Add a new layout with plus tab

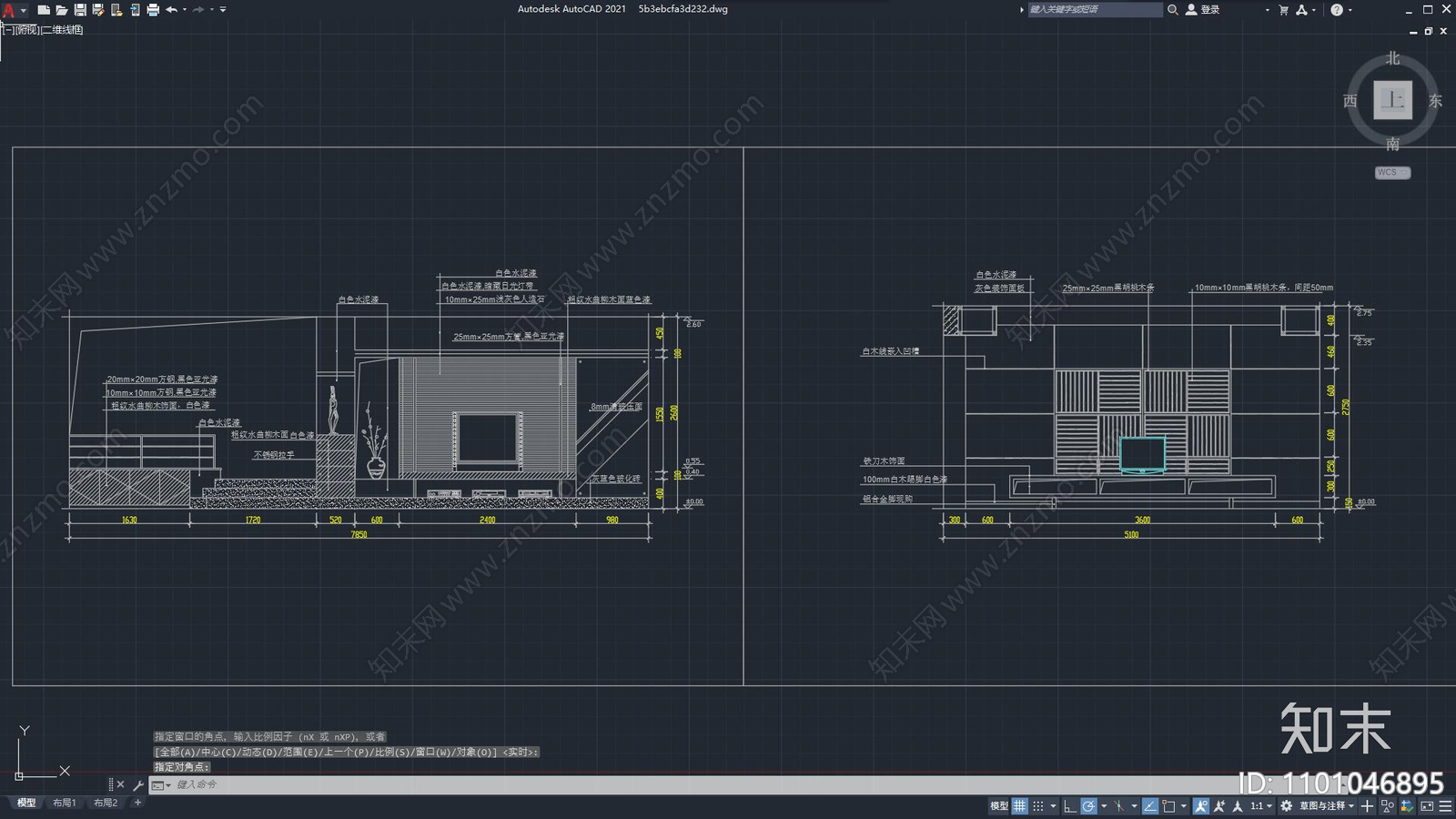pyautogui.click(x=138, y=803)
